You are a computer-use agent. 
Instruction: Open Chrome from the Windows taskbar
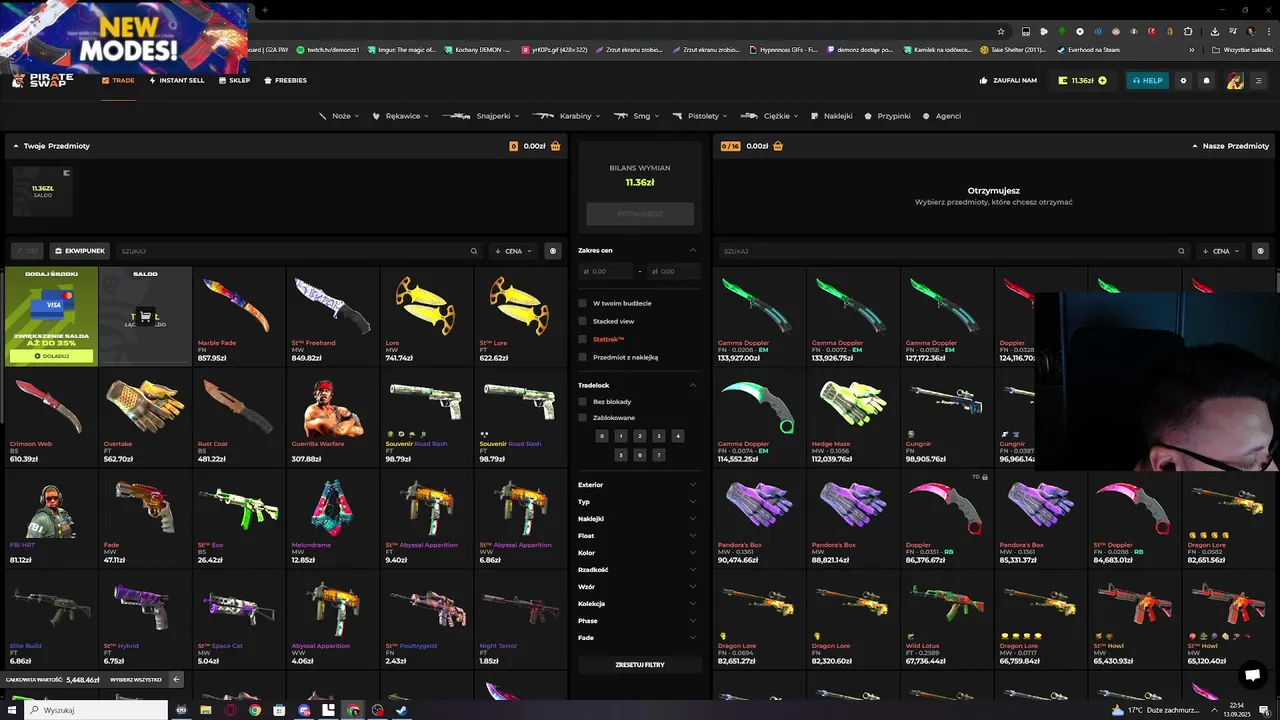[255, 710]
